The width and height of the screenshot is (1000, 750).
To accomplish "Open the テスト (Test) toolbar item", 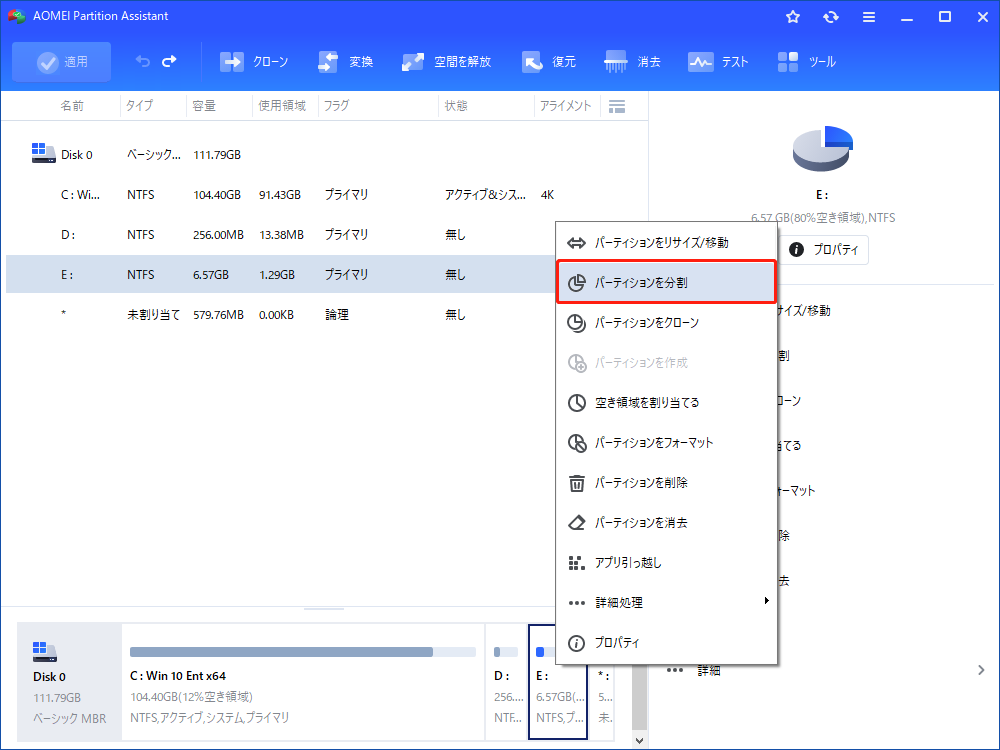I will click(717, 62).
